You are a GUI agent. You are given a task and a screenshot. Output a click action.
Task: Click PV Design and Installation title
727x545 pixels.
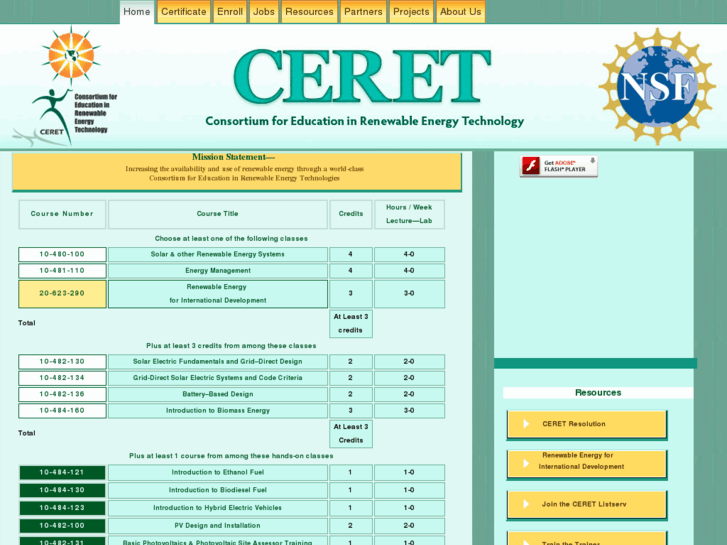click(x=217, y=526)
